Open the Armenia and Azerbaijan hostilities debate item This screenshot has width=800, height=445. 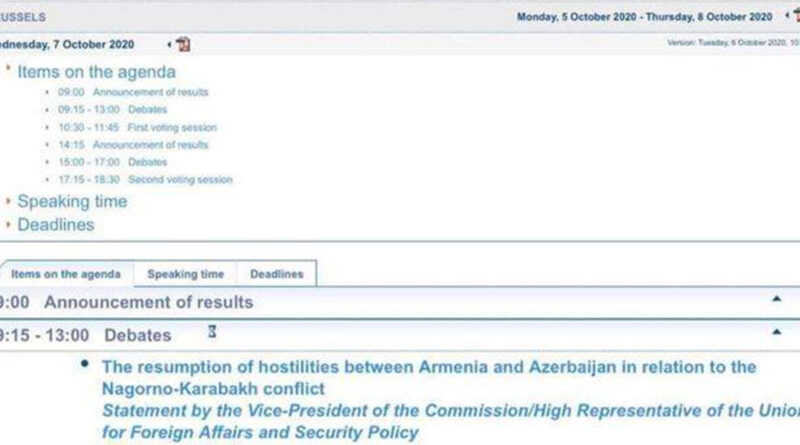429,368
